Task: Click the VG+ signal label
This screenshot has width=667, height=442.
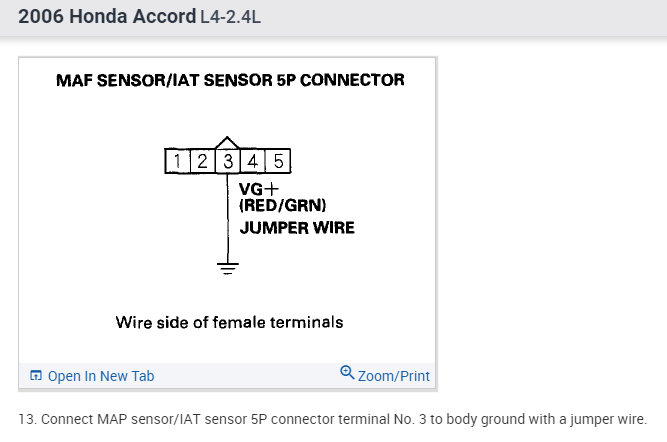Action: [259, 189]
